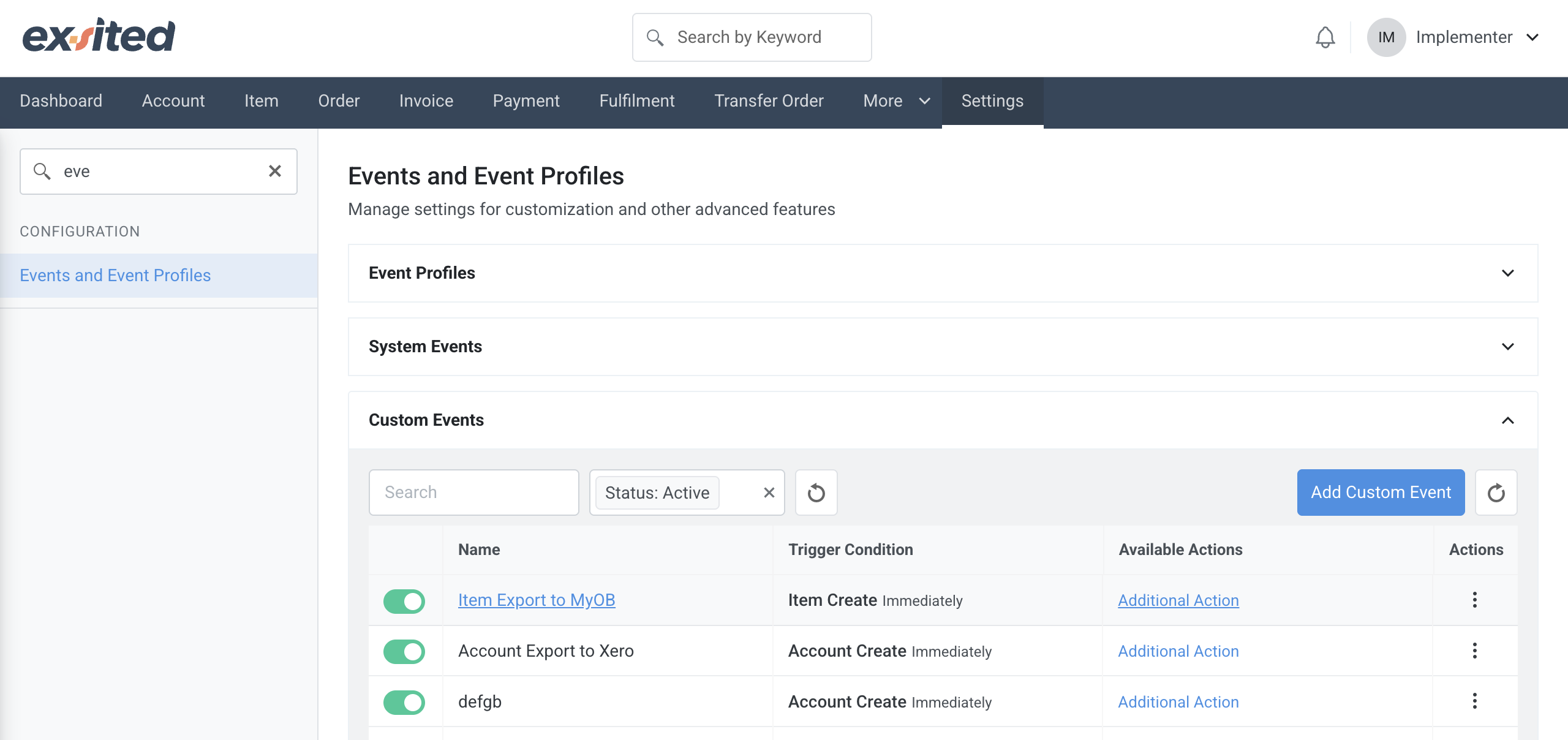Focus the Search by Keyword field

[752, 37]
